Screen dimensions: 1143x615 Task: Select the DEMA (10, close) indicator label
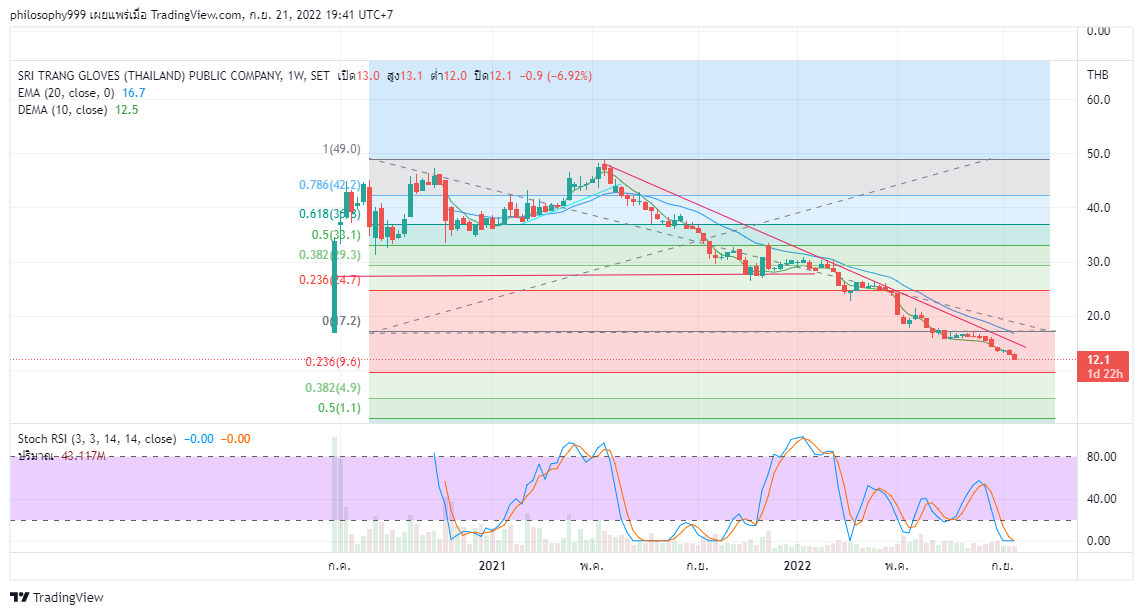[63, 110]
